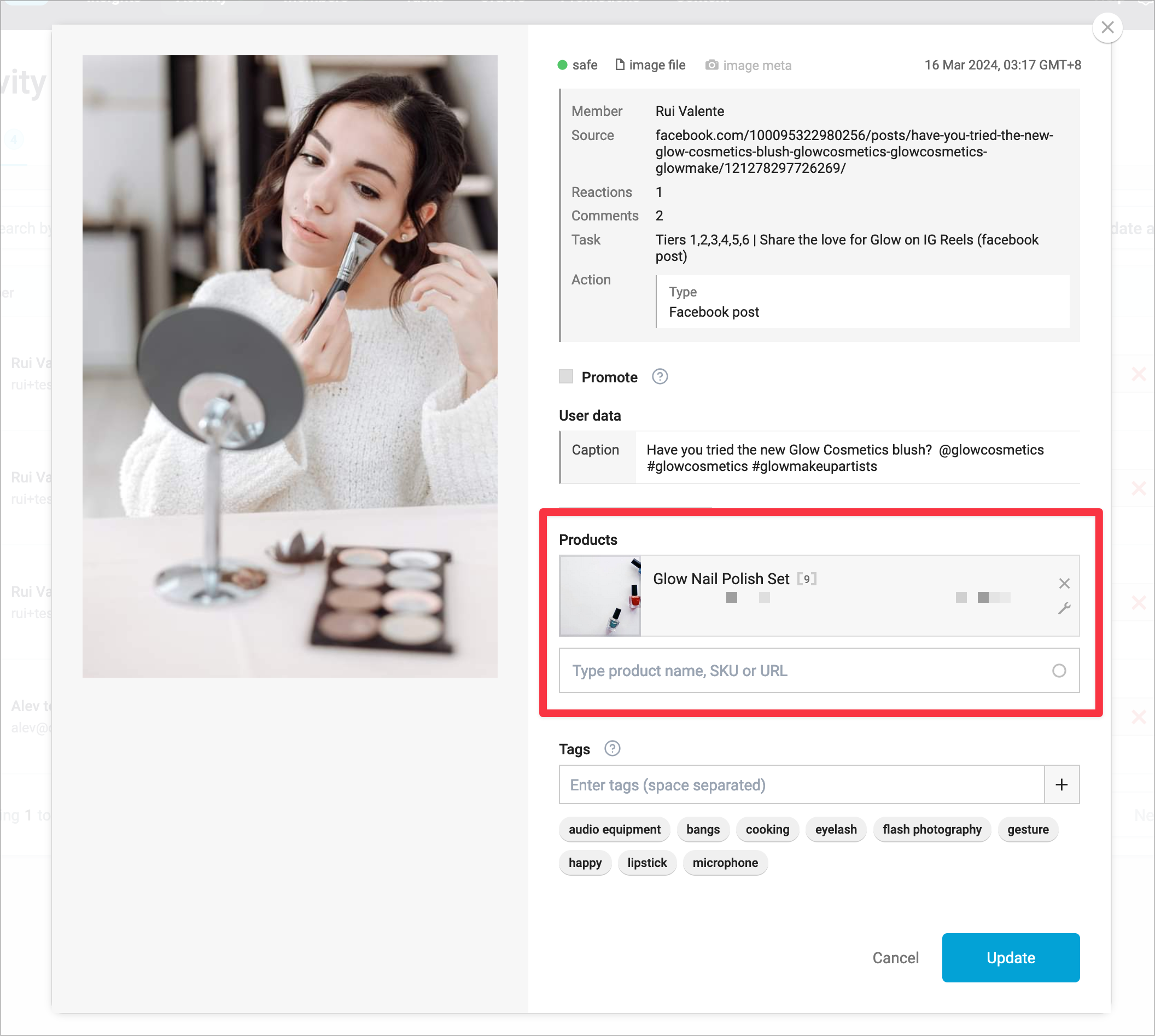Click the makeup brush photo preview
The width and height of the screenshot is (1155, 1036).
pos(290,366)
